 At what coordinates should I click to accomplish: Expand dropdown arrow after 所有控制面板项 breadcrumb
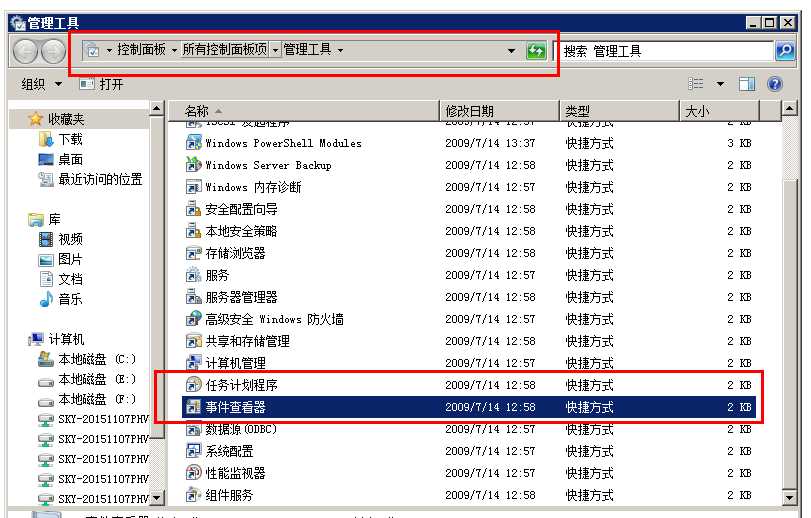[x=275, y=51]
